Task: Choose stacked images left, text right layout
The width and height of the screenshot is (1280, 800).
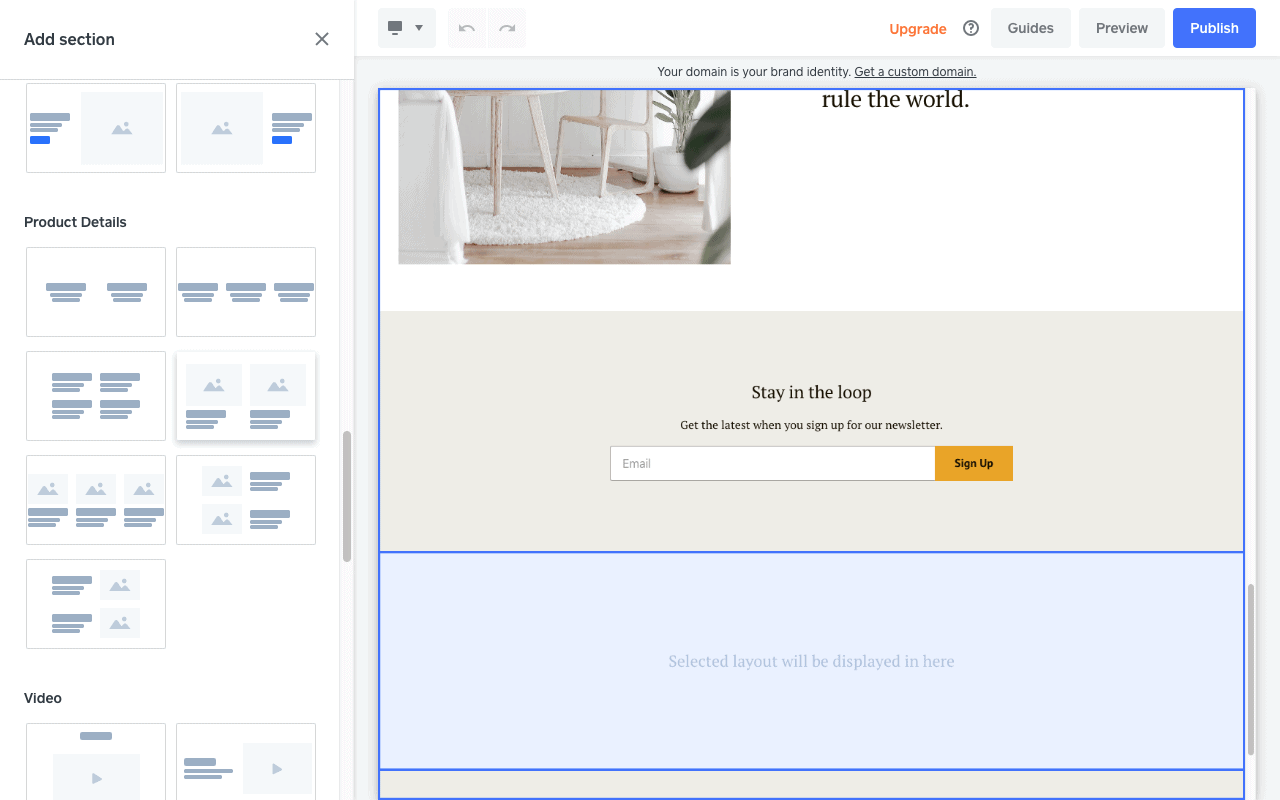Action: click(246, 500)
